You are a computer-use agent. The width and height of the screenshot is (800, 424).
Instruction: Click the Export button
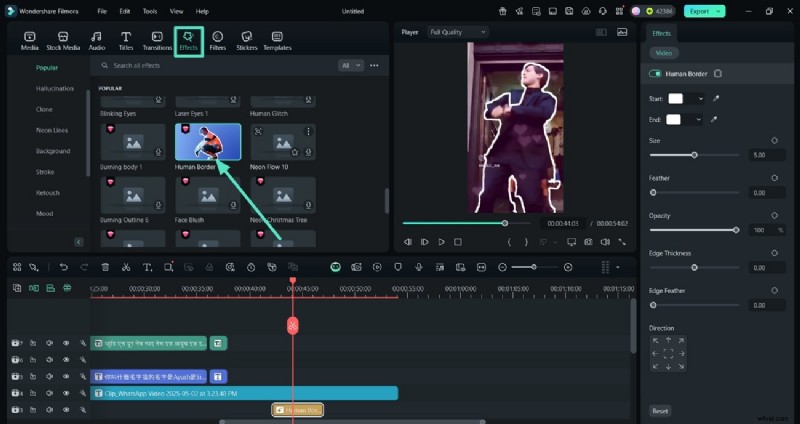703,11
